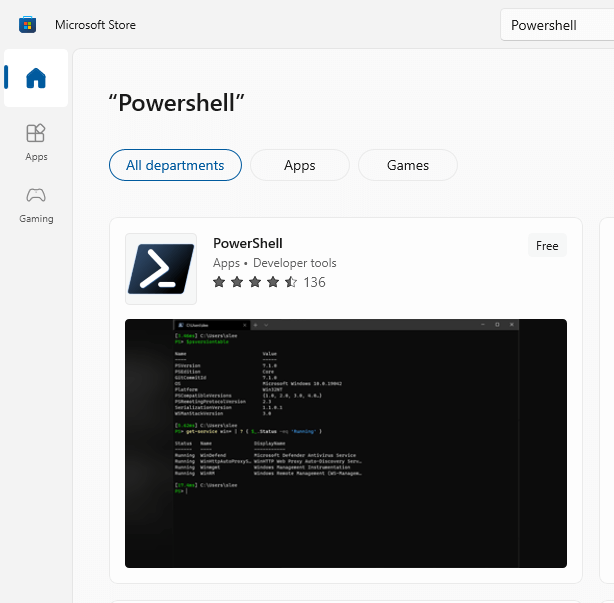Click the Free price button for PowerShell
This screenshot has width=614, height=603.
[x=547, y=246]
